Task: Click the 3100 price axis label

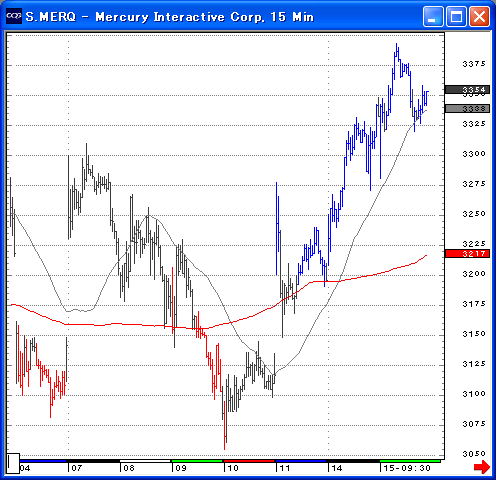Action: click(474, 394)
